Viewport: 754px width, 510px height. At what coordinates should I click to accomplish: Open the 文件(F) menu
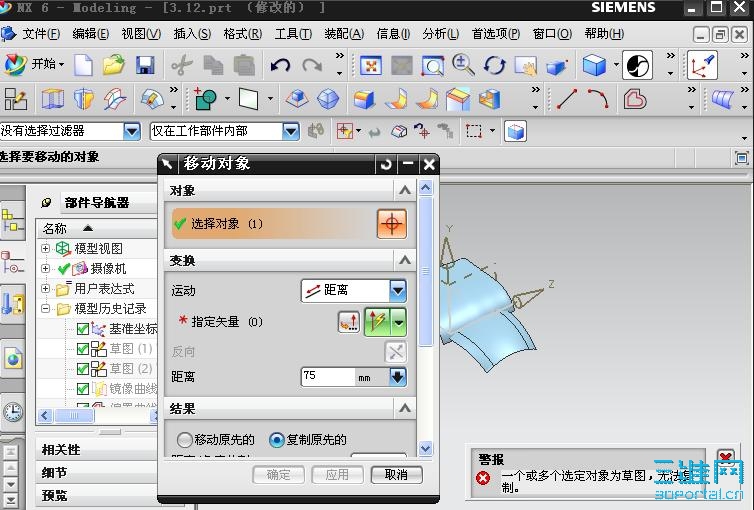click(x=41, y=34)
